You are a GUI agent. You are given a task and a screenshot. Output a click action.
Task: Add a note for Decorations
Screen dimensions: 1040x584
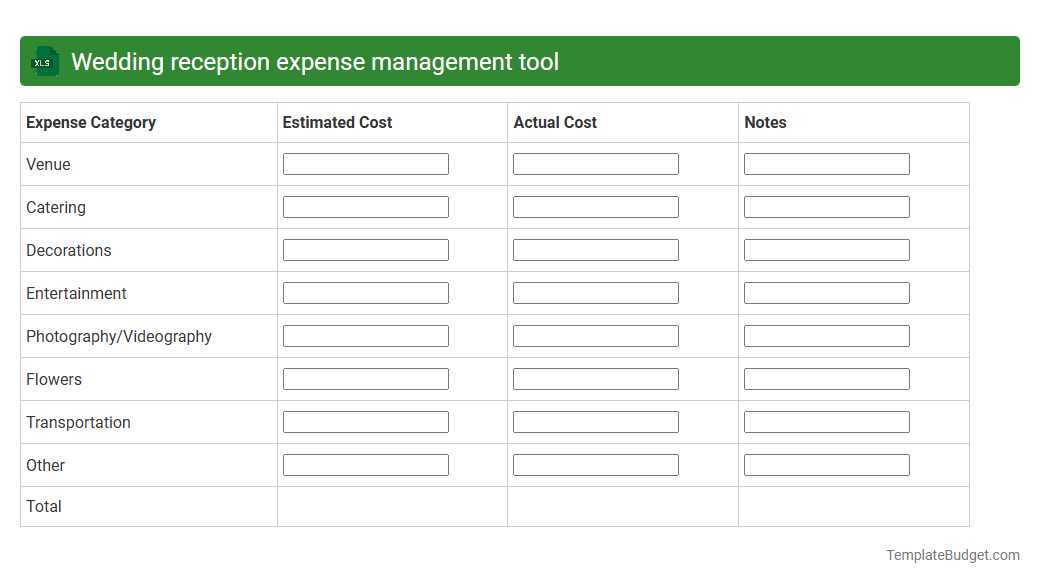tap(826, 249)
